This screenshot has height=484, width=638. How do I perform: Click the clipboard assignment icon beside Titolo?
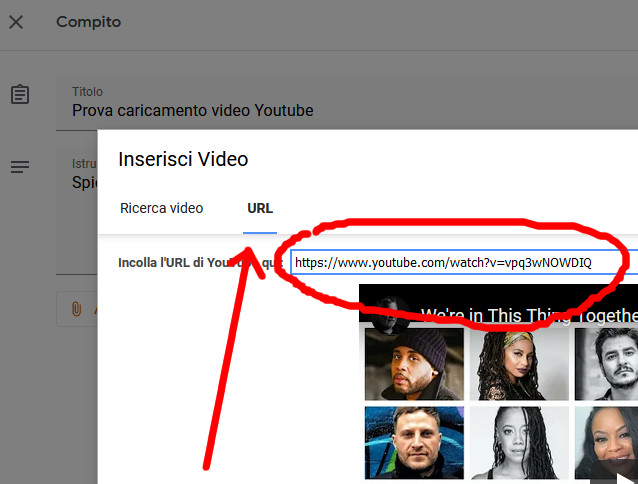click(x=20, y=94)
